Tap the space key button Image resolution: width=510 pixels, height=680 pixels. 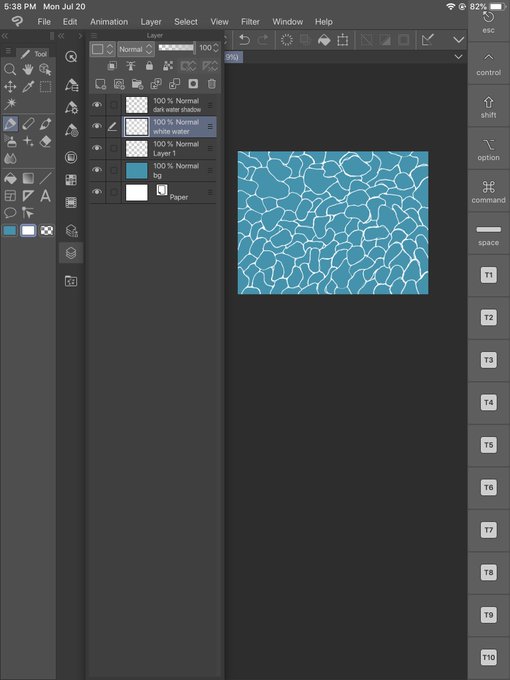click(x=488, y=234)
